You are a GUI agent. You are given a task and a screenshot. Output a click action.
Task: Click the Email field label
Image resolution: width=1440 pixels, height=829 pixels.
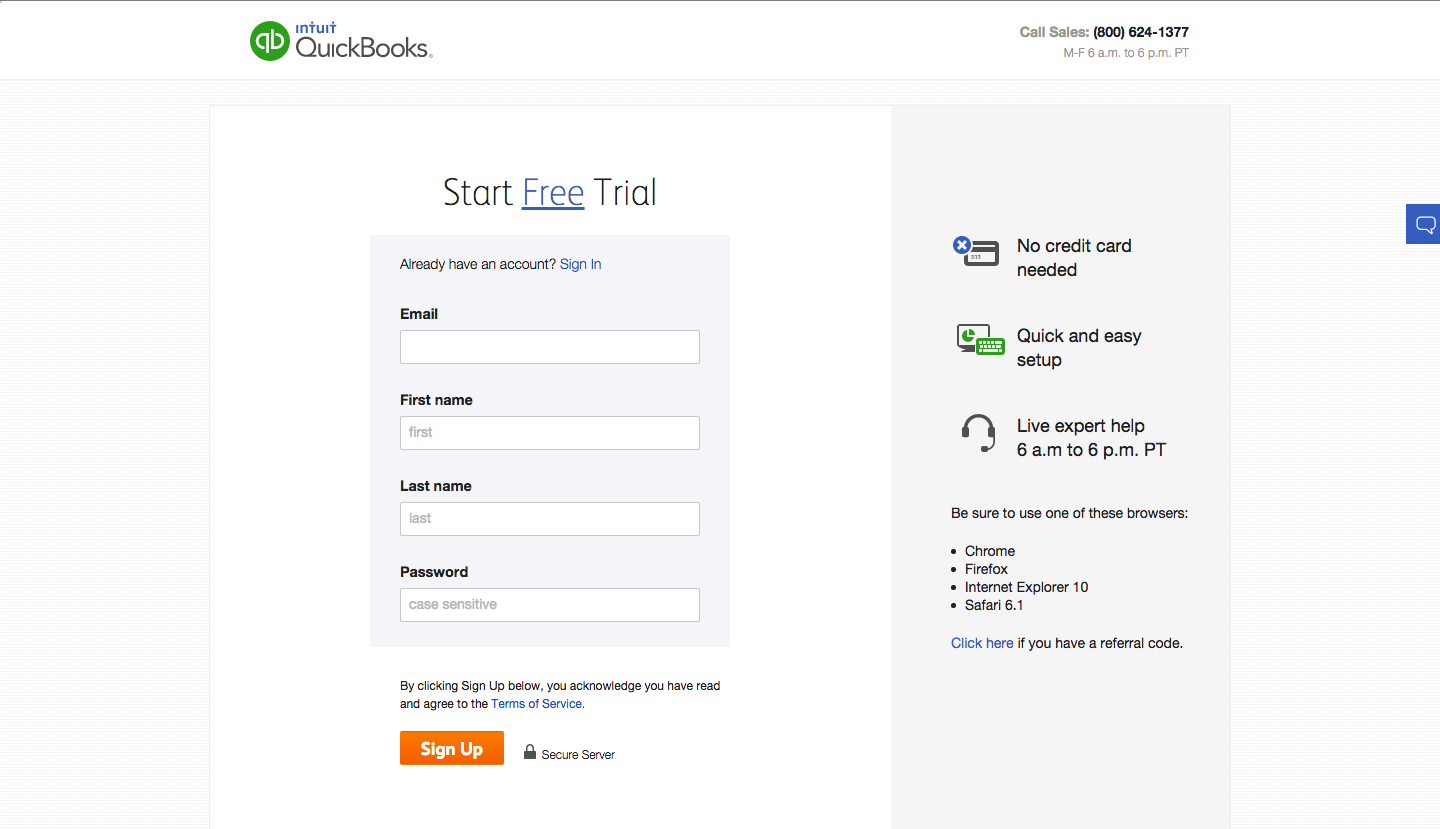click(419, 314)
